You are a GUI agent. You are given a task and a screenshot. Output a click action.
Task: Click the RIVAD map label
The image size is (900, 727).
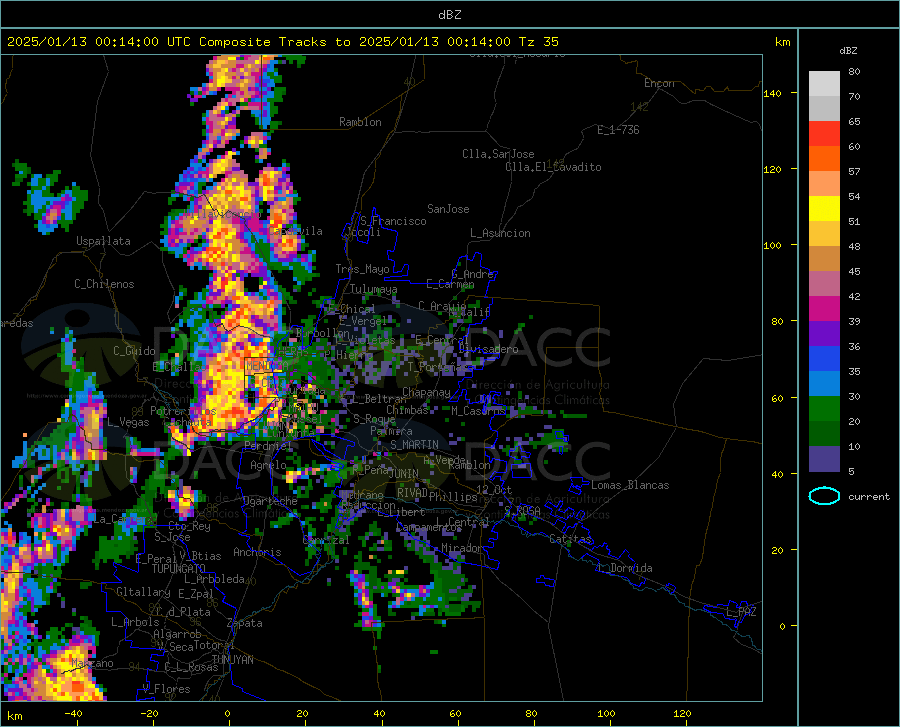point(412,493)
